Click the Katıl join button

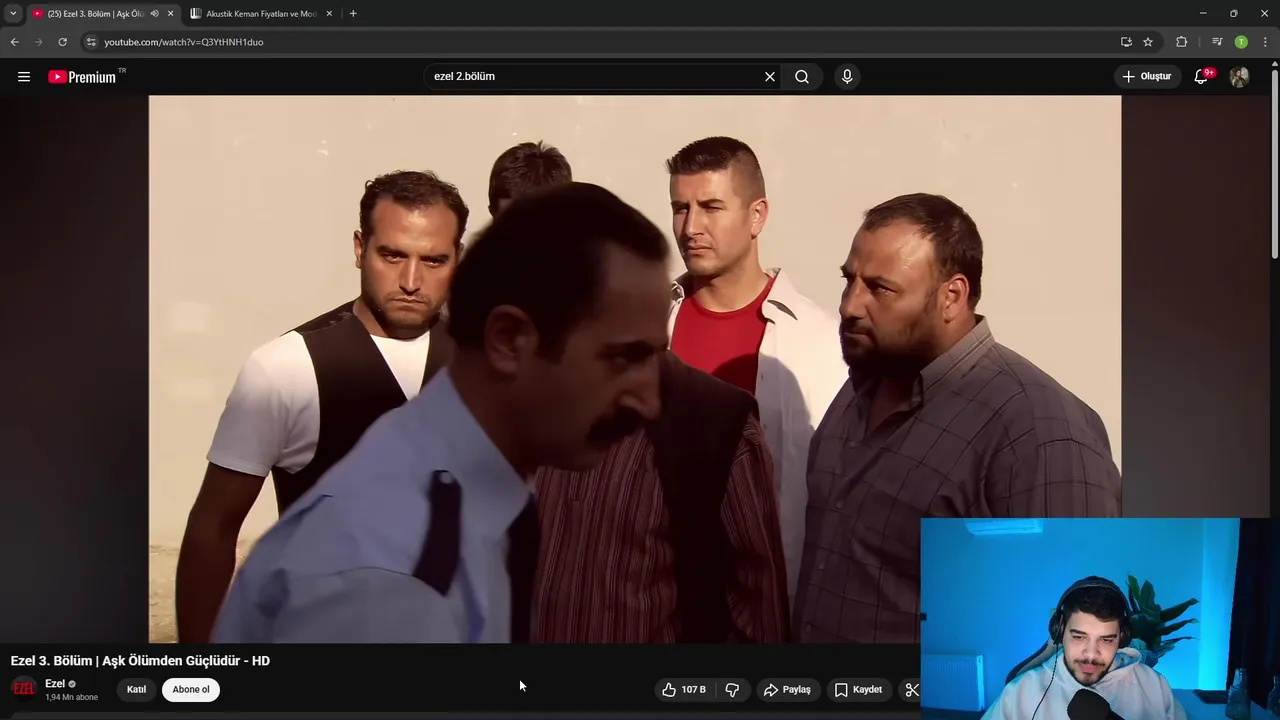136,689
